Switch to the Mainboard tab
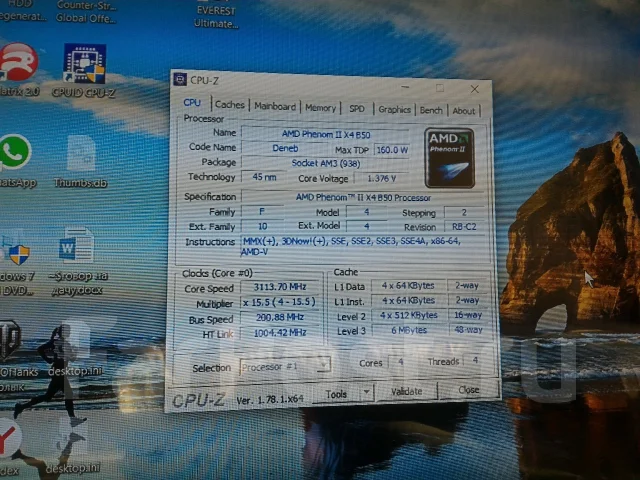The image size is (640, 480). 275,107
